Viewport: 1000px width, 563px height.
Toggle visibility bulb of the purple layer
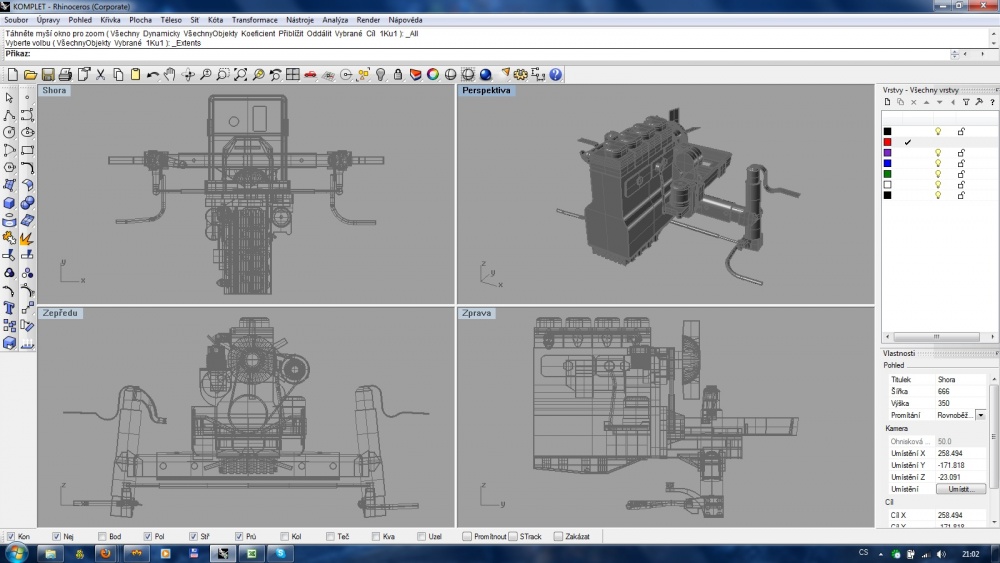(x=938, y=153)
